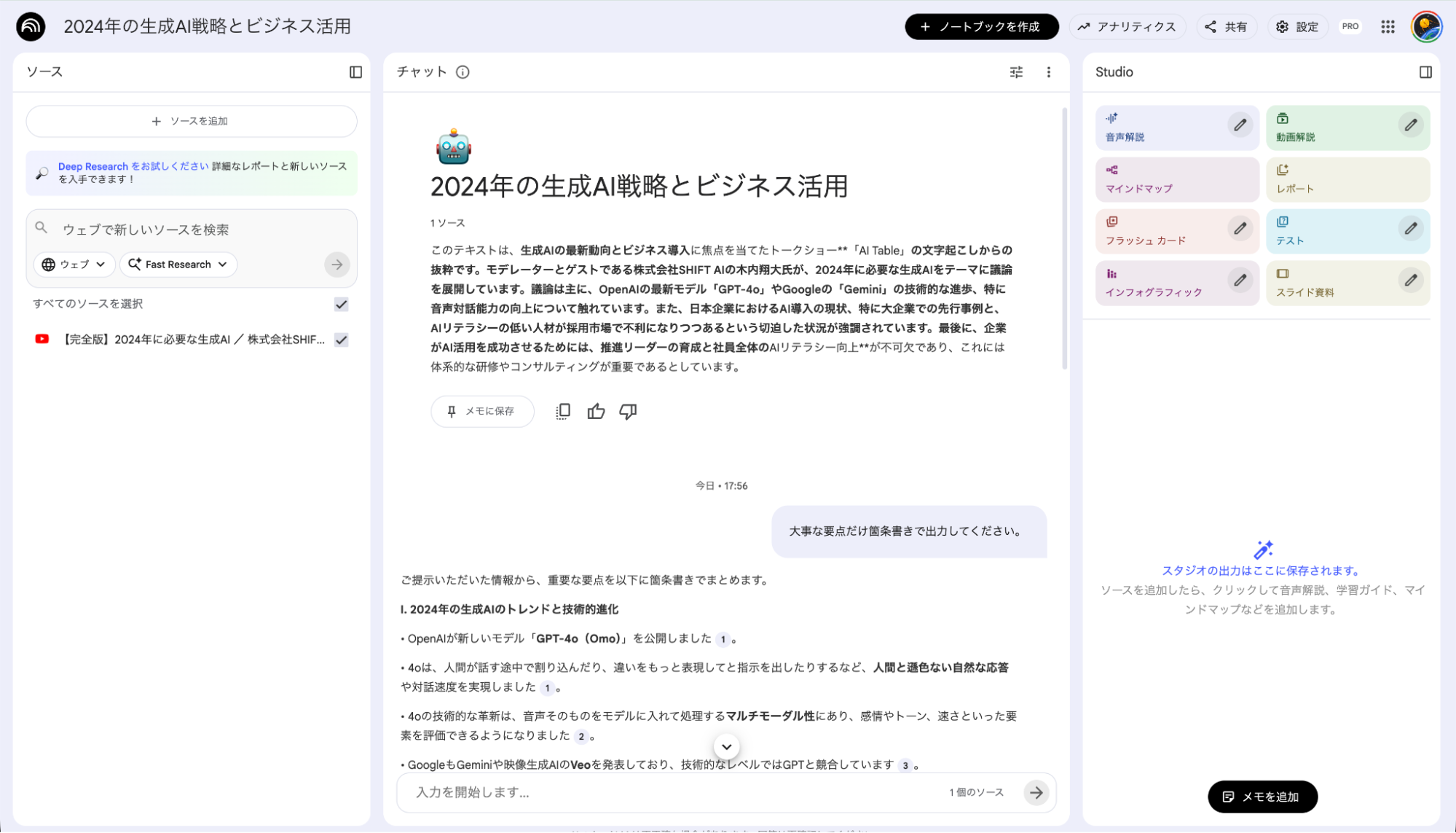1456x833 pixels.
Task: Open chat configuration sliders icon
Action: tap(1015, 72)
